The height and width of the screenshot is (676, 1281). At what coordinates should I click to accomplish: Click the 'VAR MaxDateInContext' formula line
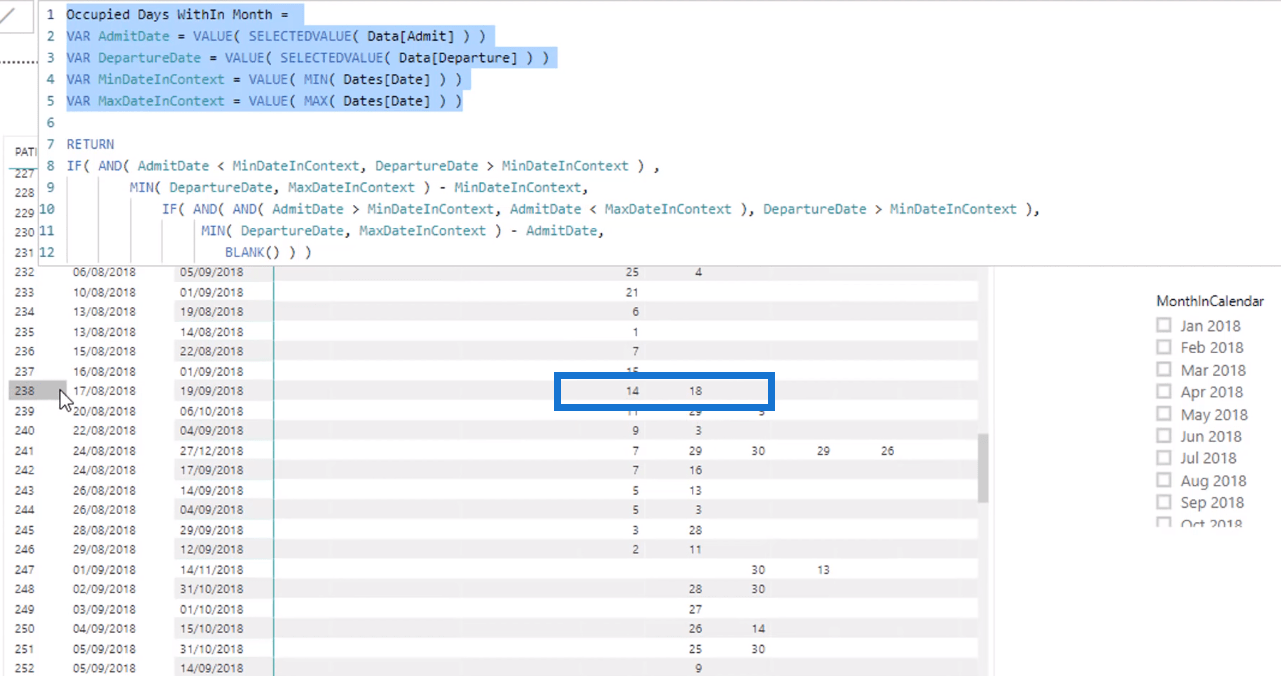pos(264,101)
